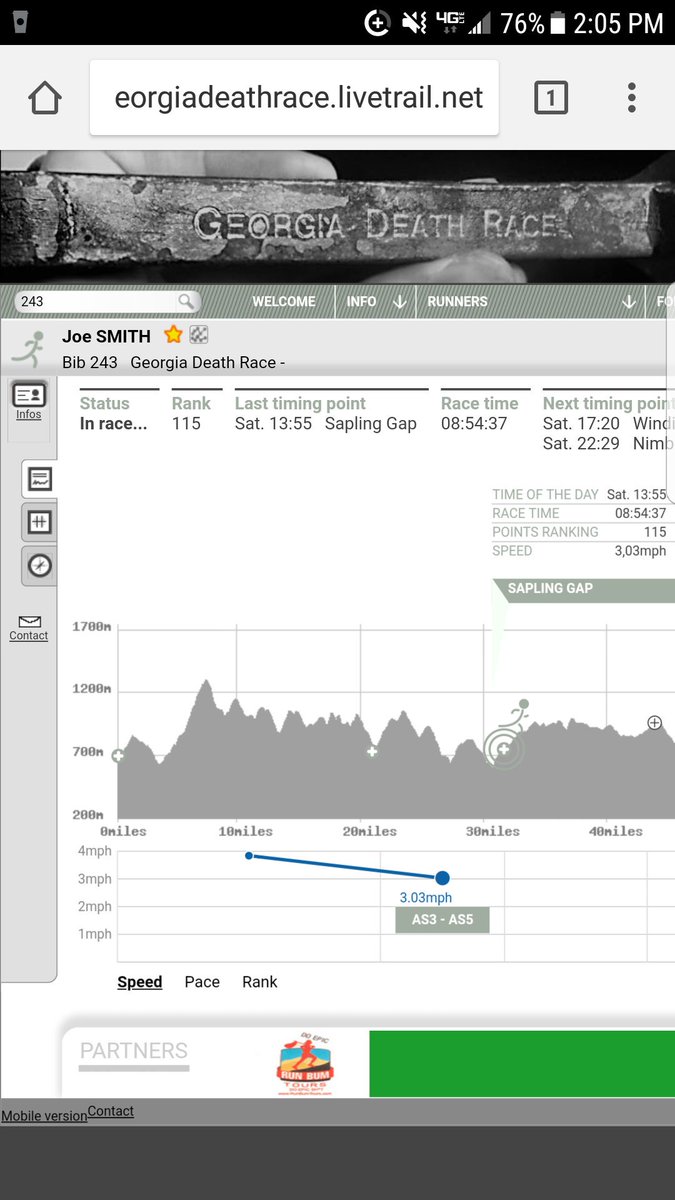Screen dimensions: 675x1200
Task: Click the POINTS RANKING row
Action: tap(579, 532)
